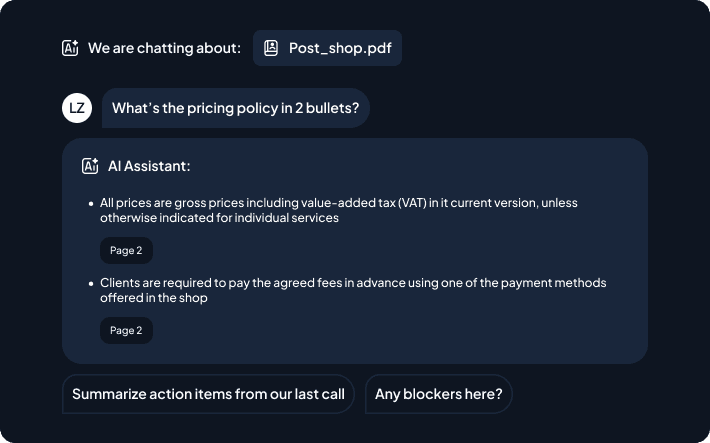Click the "AI Assistant:" heading text

[x=149, y=166]
